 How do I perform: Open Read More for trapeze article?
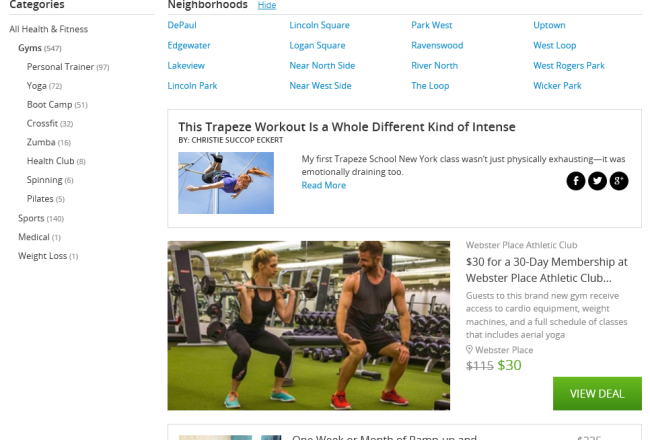[x=324, y=185]
